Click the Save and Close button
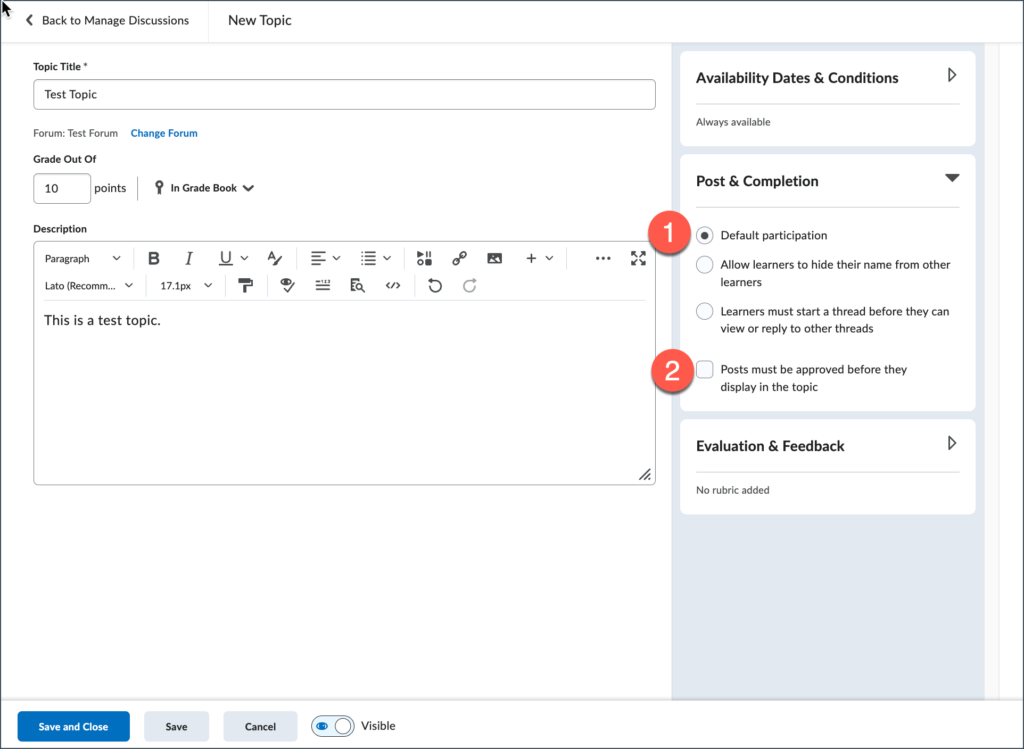 [x=73, y=726]
